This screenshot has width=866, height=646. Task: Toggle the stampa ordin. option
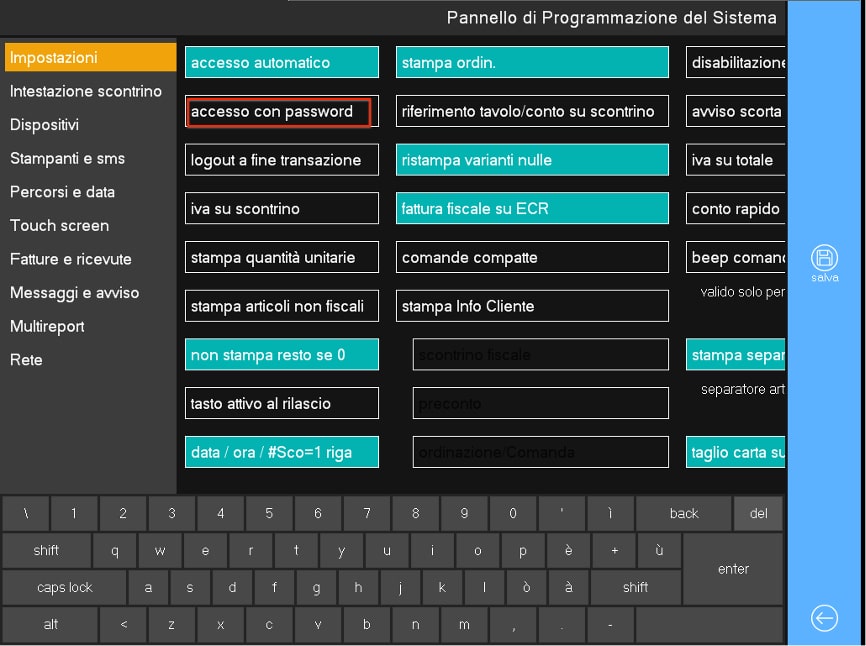pos(532,63)
